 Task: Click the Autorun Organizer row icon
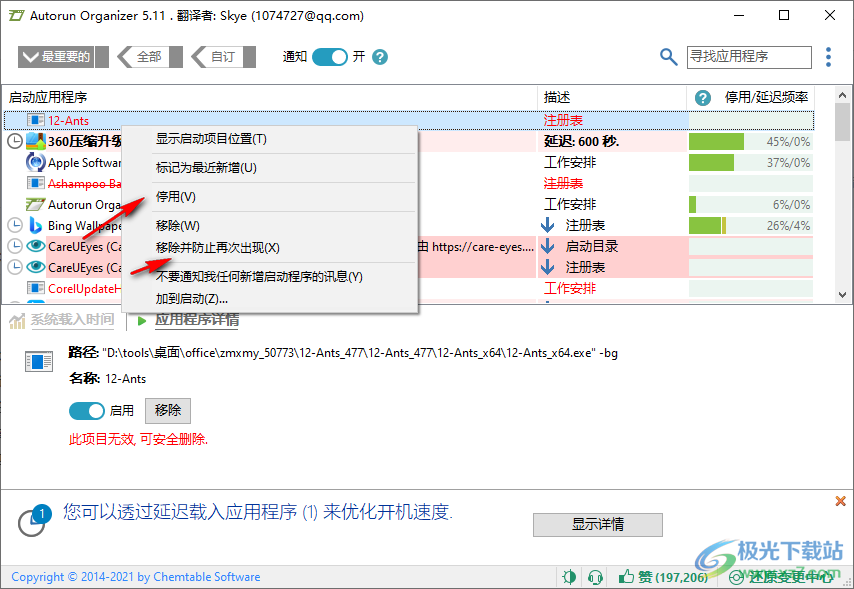tap(35, 204)
